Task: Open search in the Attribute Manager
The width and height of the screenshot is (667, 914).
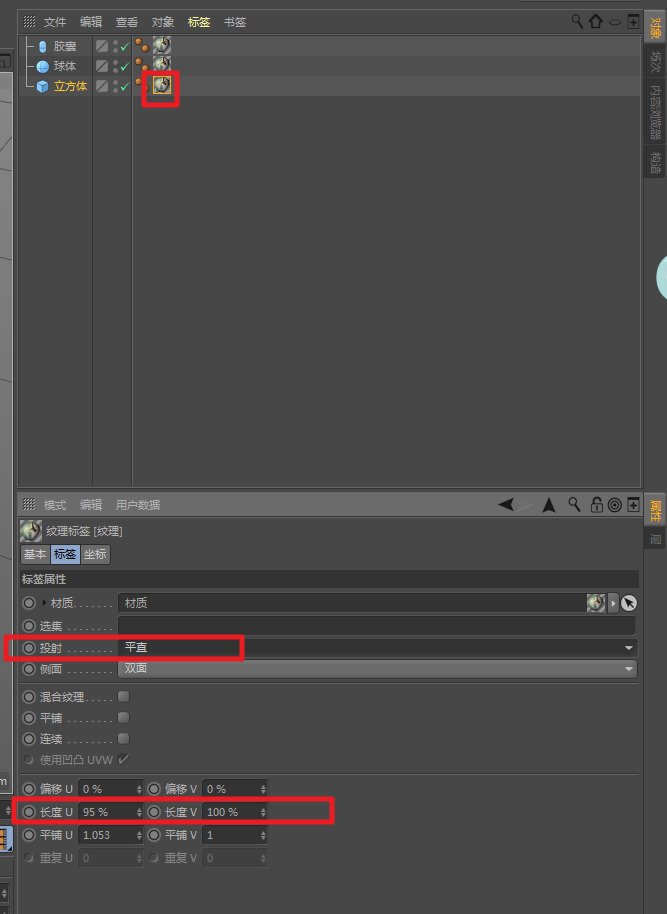Action: tap(574, 504)
